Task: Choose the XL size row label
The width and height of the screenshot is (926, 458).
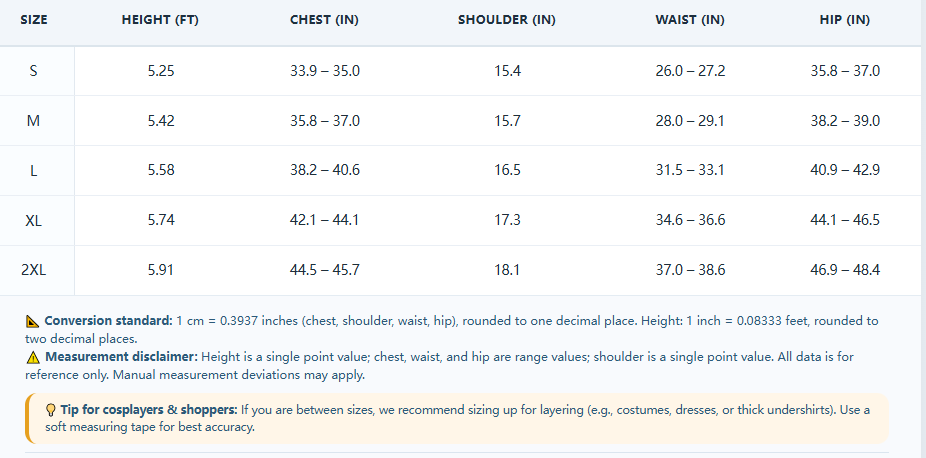Action: click(34, 221)
